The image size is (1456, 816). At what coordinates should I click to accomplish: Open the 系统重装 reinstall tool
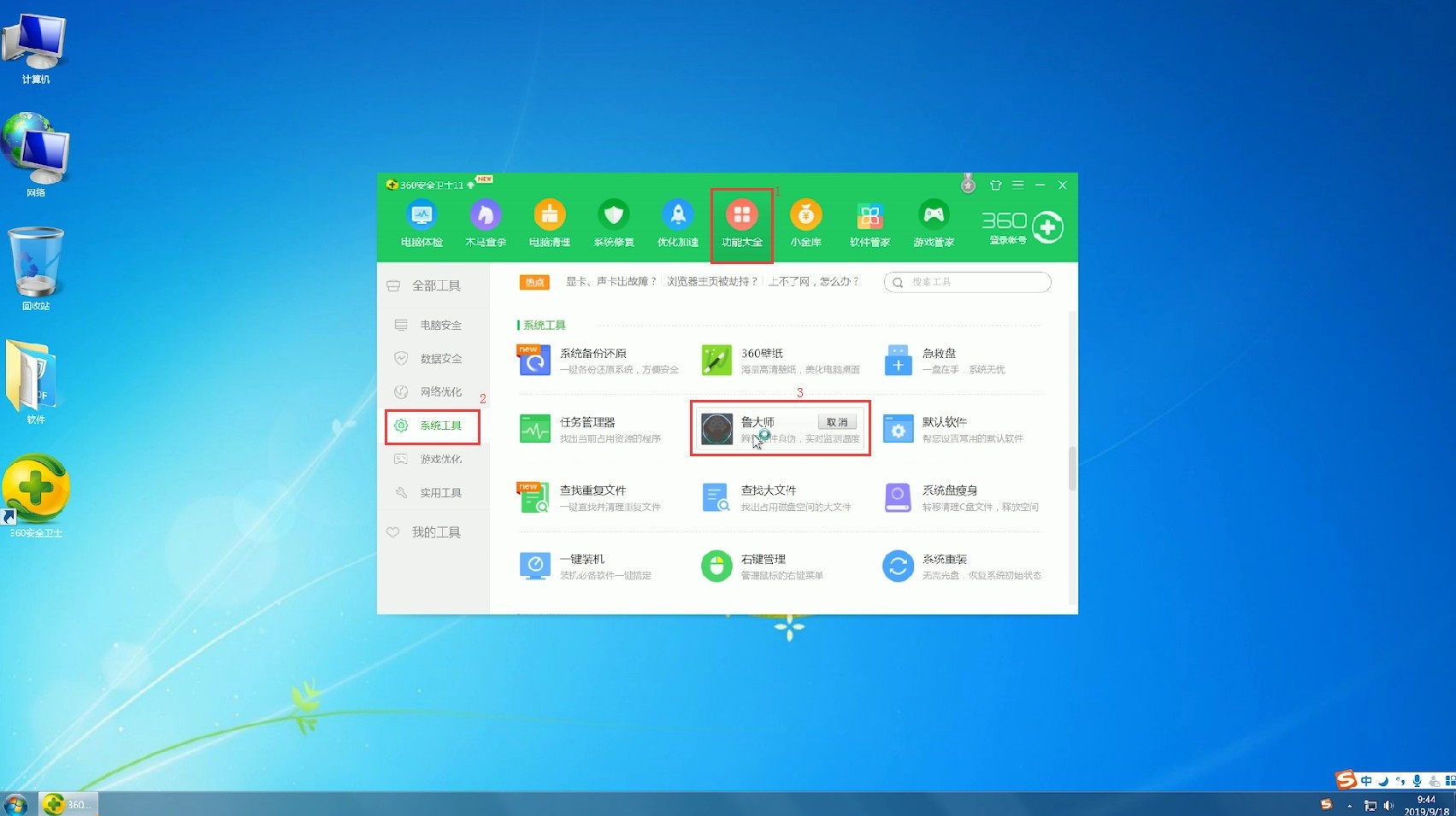point(898,566)
